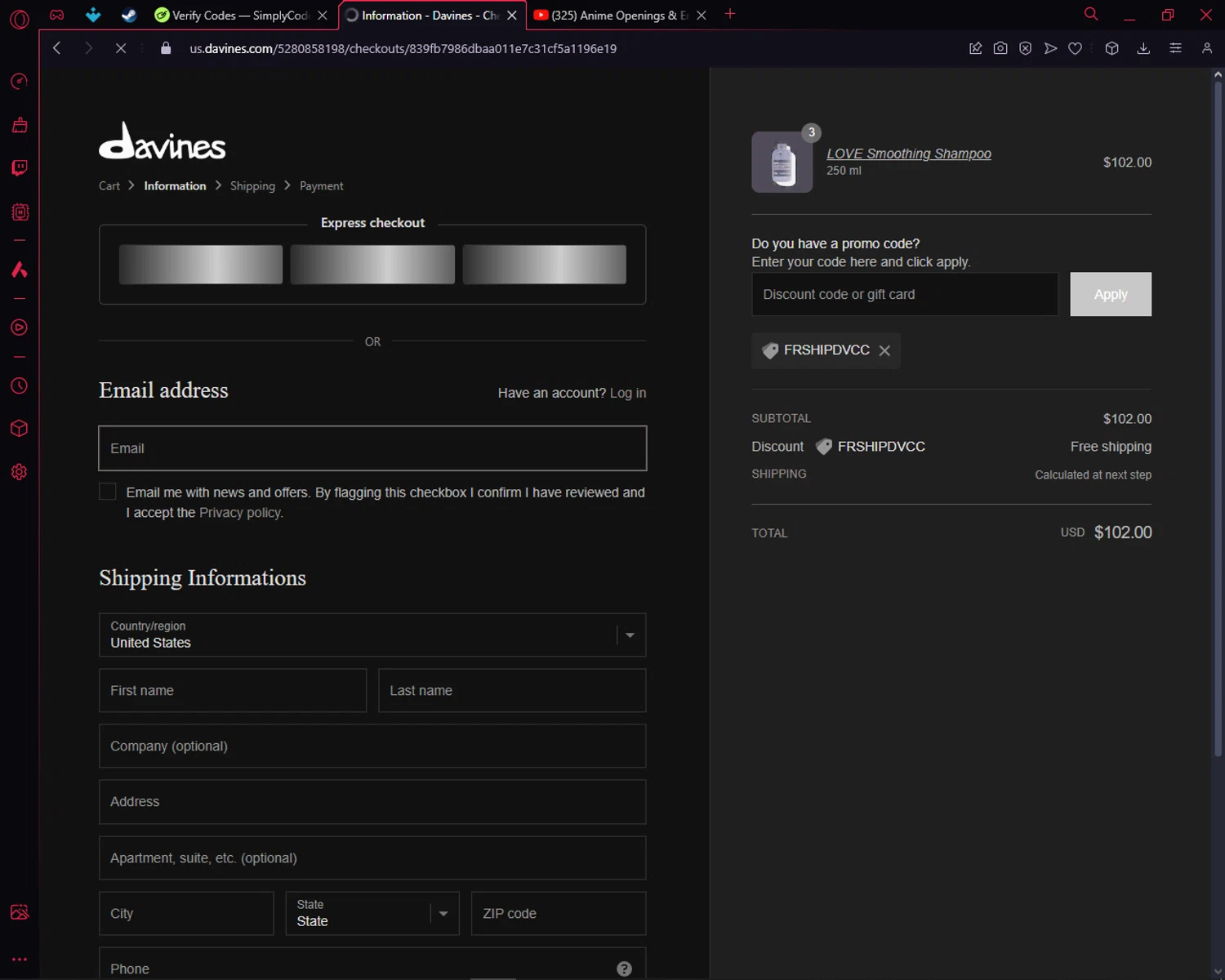Viewport: 1225px width, 980px height.
Task: Click the phone field help question mark
Action: [625, 969]
